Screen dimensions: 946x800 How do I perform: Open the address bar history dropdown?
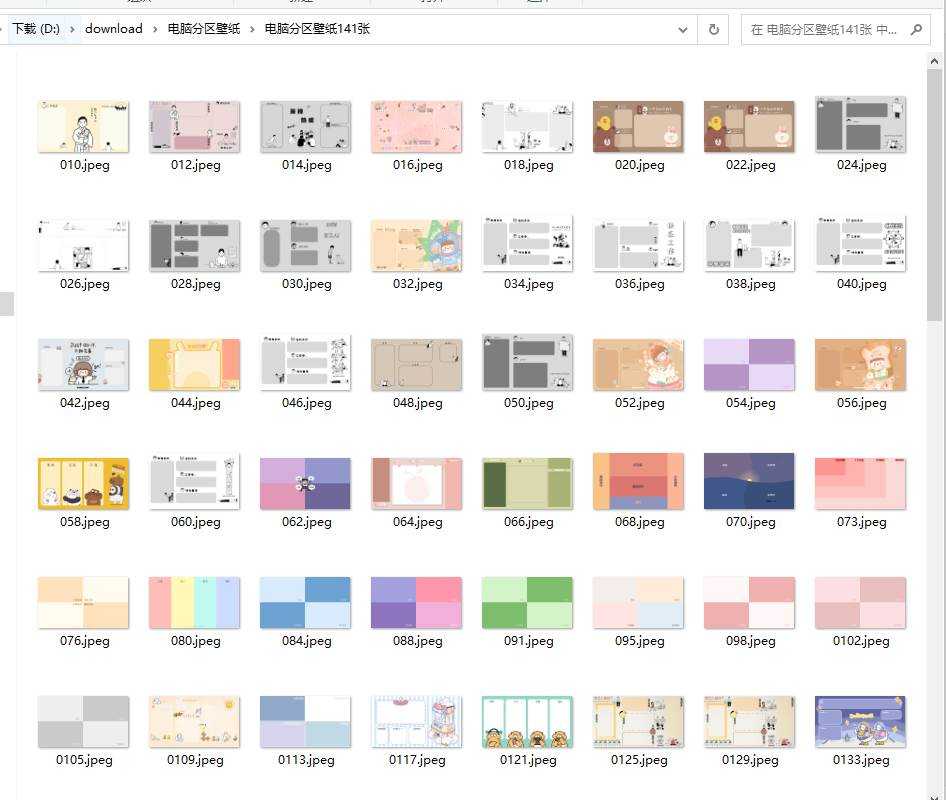(683, 29)
